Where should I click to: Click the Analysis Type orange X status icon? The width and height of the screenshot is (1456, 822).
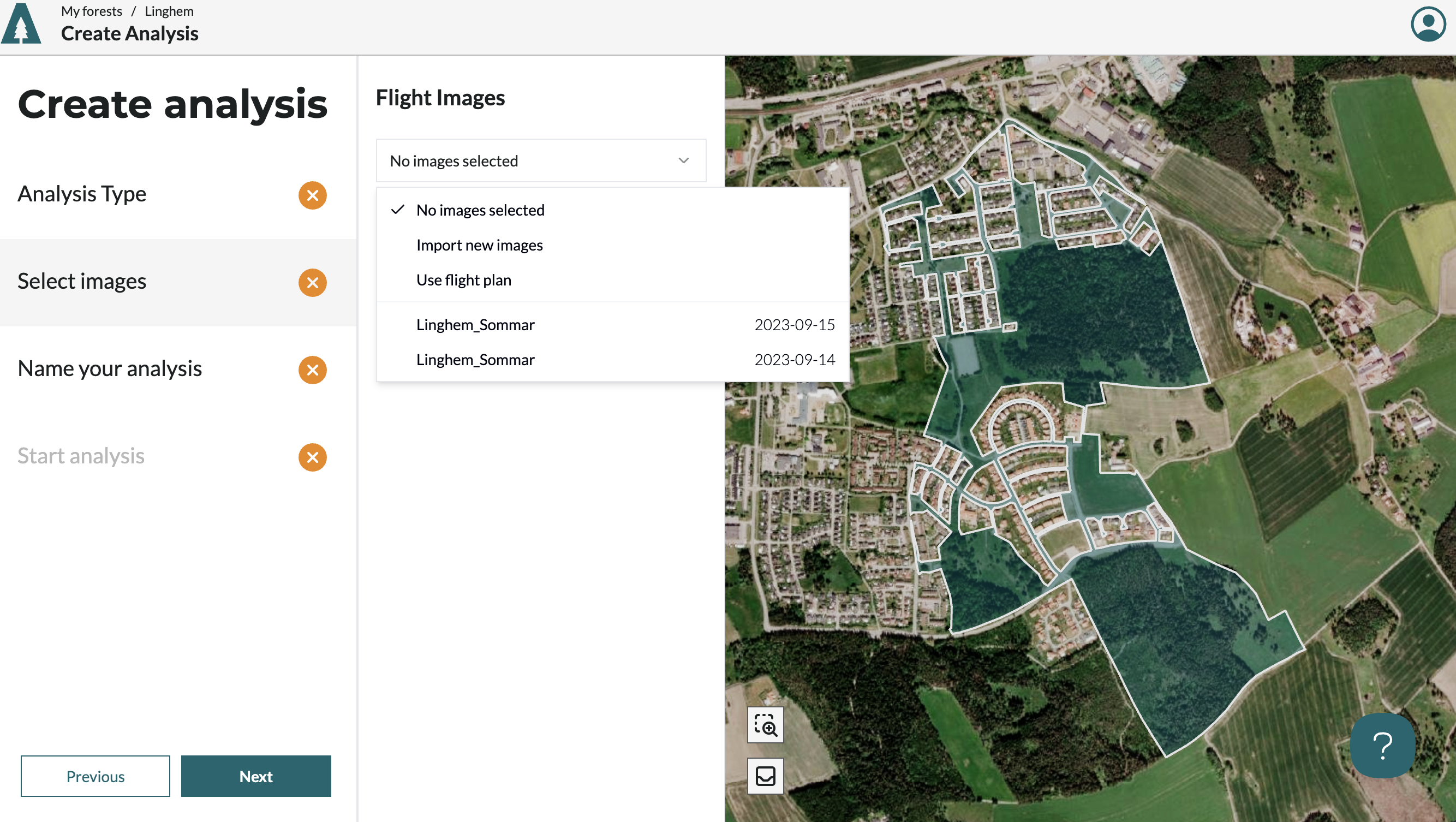point(313,195)
